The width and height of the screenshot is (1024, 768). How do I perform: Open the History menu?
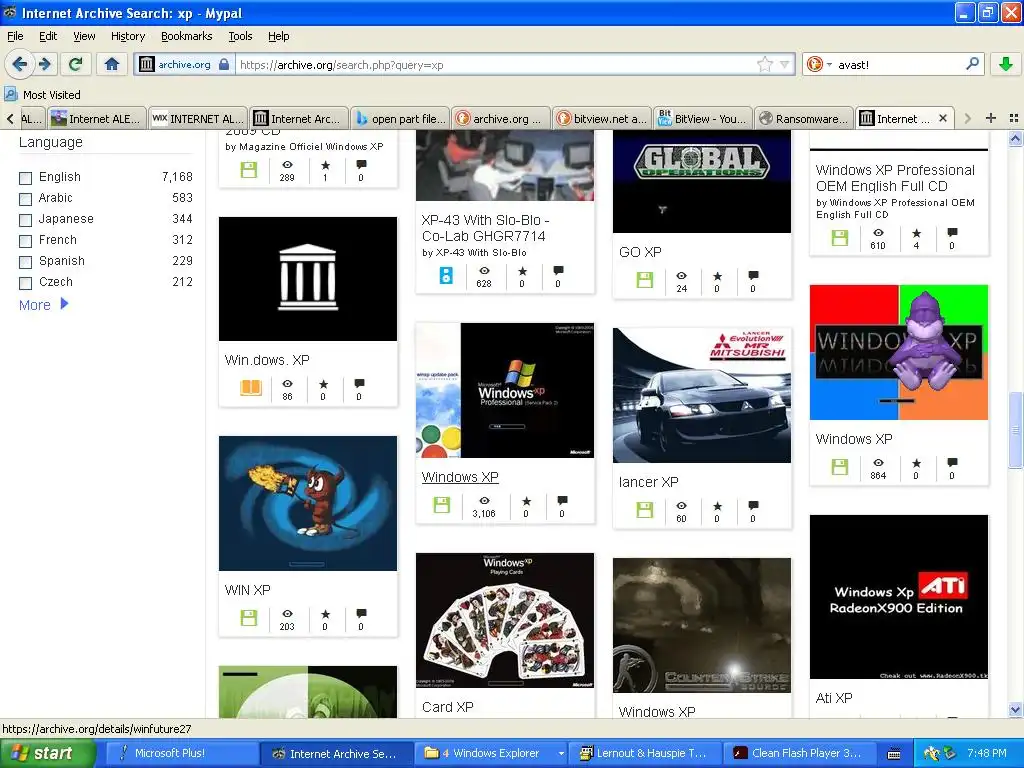(x=128, y=36)
